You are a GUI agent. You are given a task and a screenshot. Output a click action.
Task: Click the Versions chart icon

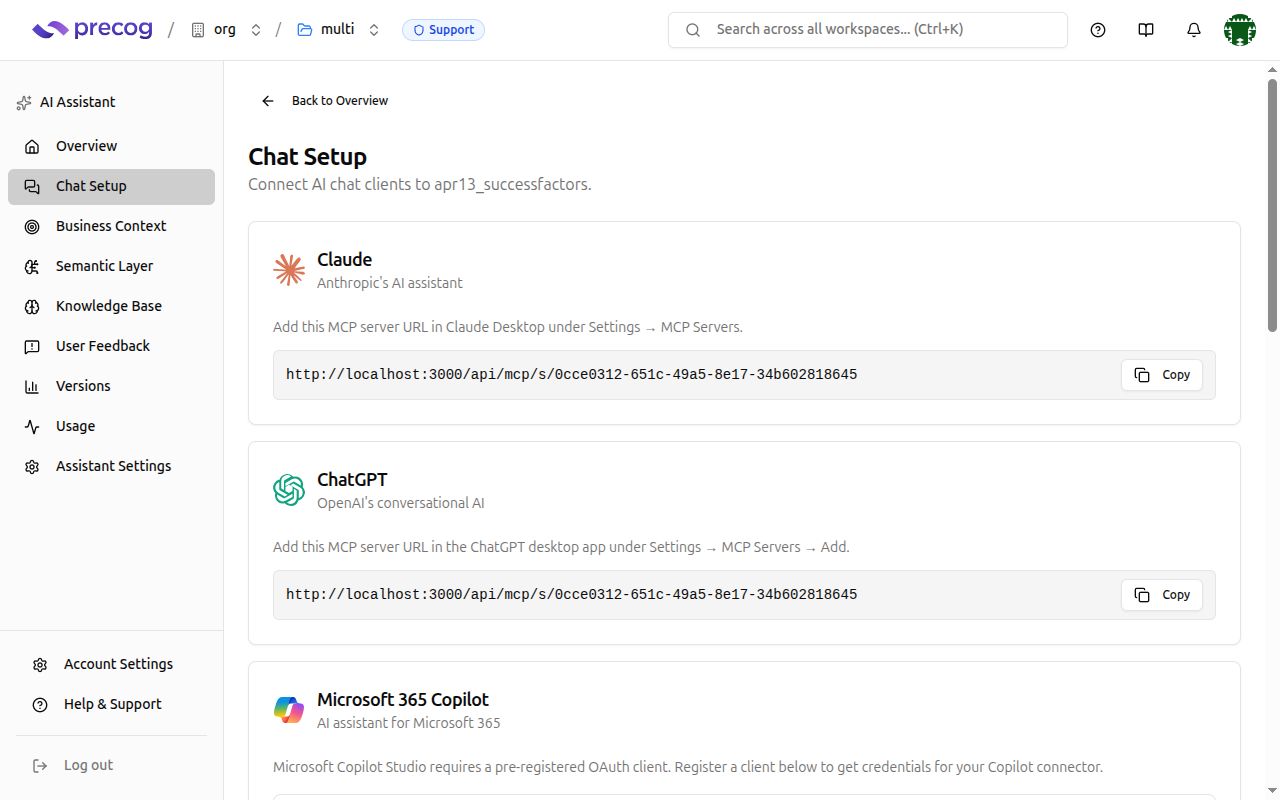[x=32, y=387]
